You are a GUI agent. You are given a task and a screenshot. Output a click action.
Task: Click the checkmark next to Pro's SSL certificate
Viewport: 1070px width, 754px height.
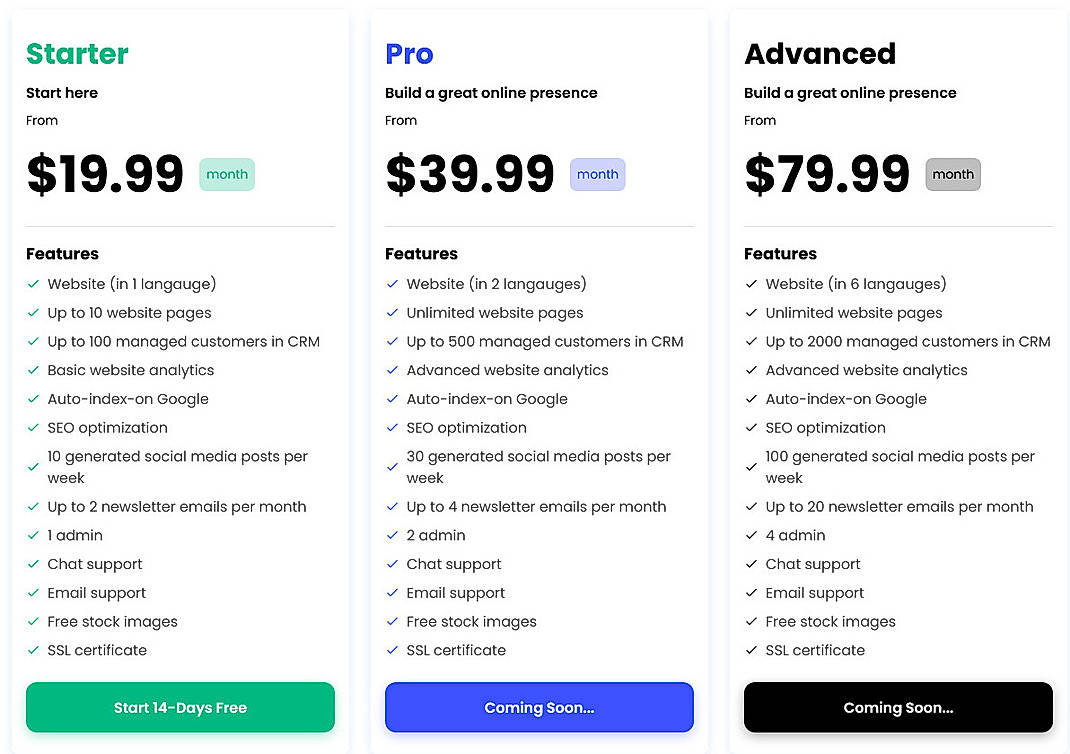[392, 650]
